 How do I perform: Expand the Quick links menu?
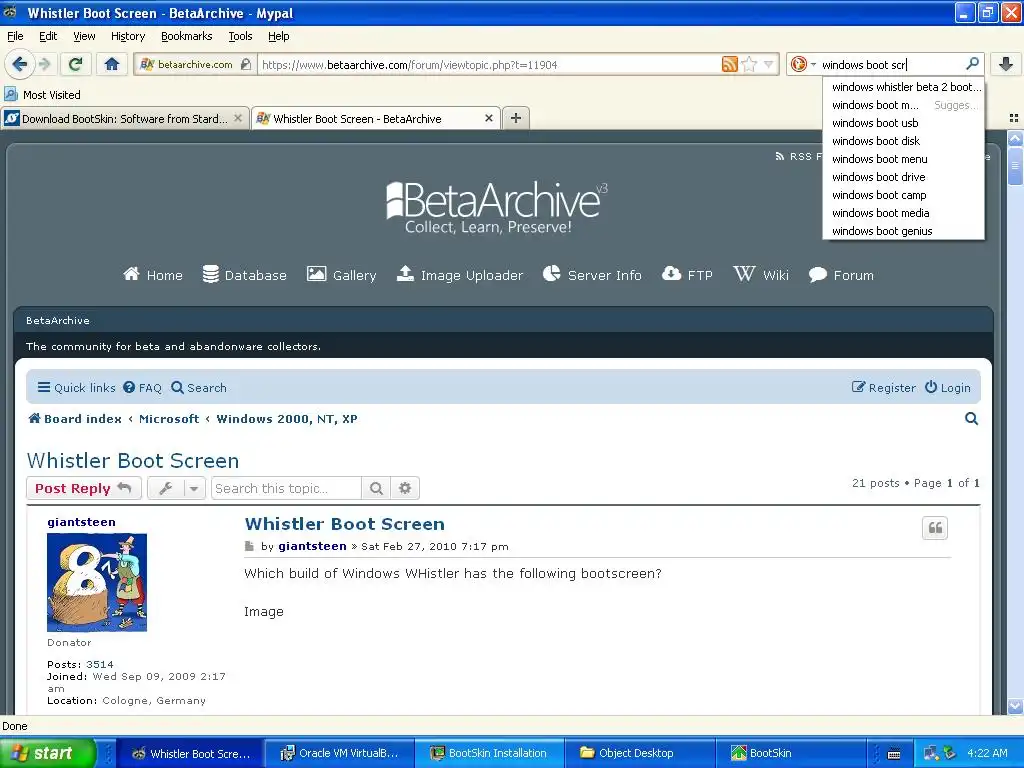point(76,387)
